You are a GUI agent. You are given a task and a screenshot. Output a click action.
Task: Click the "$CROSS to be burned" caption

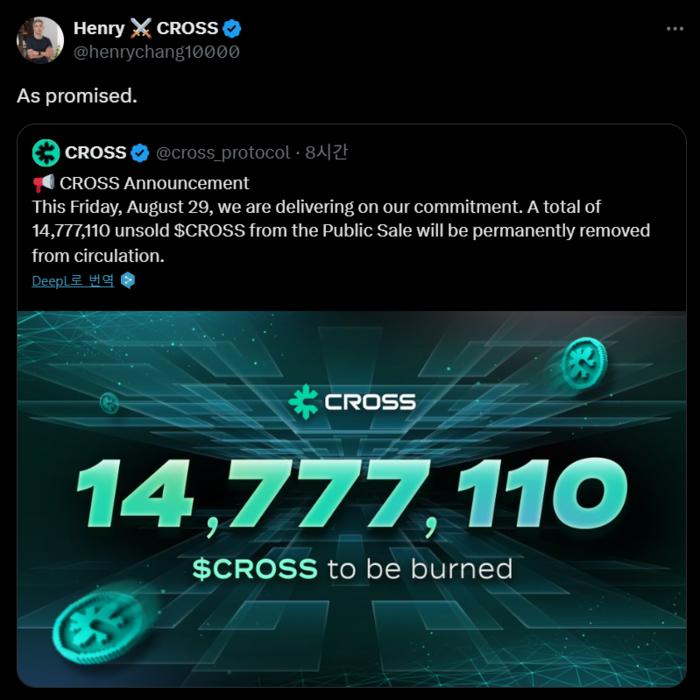352,569
